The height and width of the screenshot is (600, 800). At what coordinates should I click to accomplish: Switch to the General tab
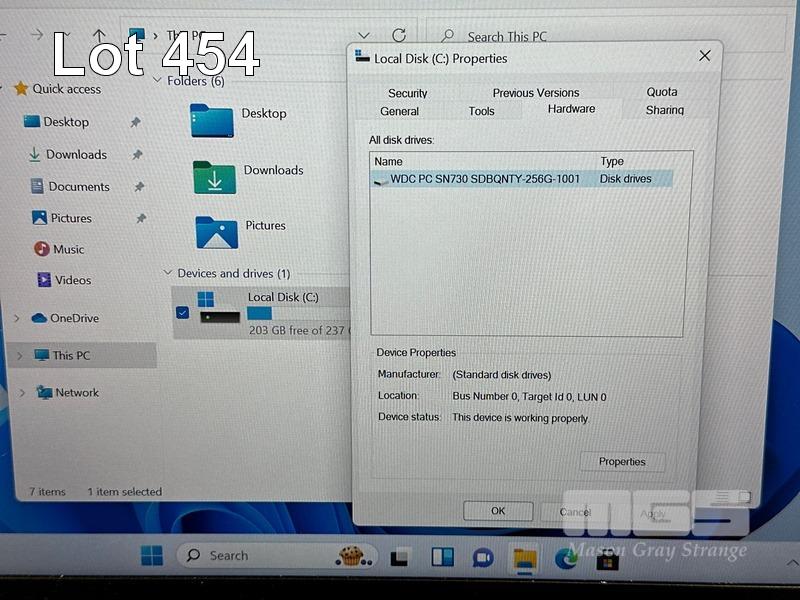click(399, 111)
